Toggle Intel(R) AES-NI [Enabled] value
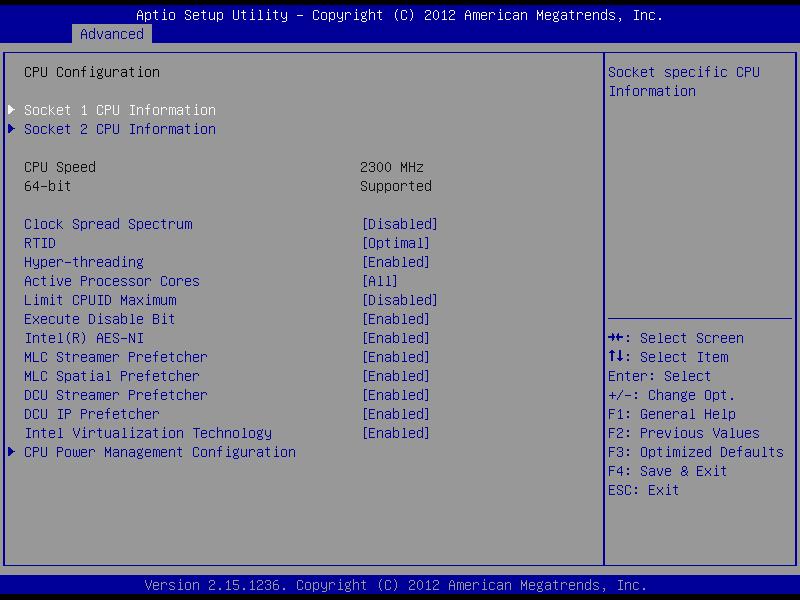 396,338
